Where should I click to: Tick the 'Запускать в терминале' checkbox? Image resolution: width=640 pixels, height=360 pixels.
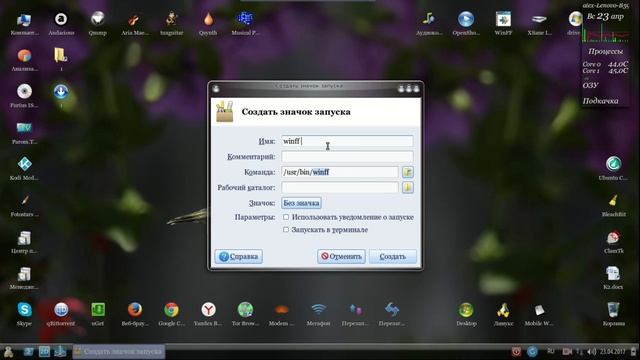(x=286, y=230)
